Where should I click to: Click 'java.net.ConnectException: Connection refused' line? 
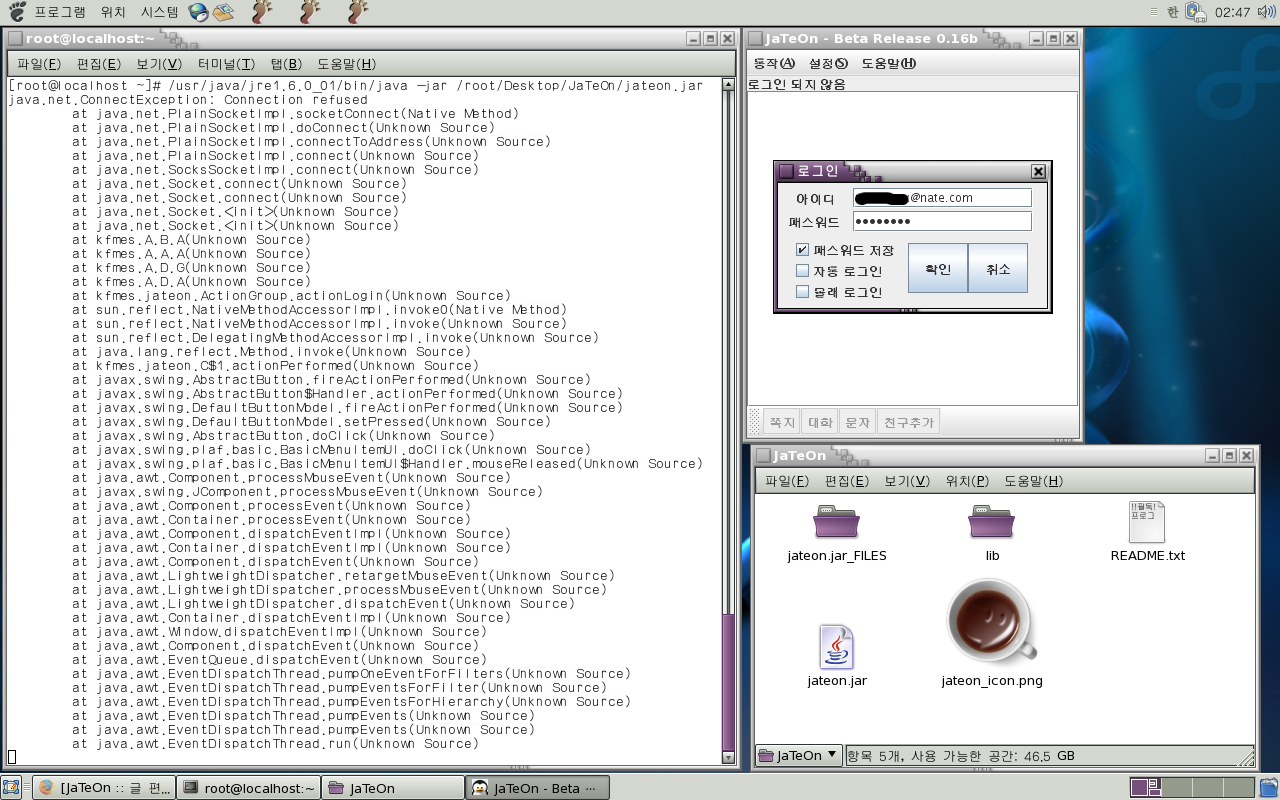[x=188, y=100]
